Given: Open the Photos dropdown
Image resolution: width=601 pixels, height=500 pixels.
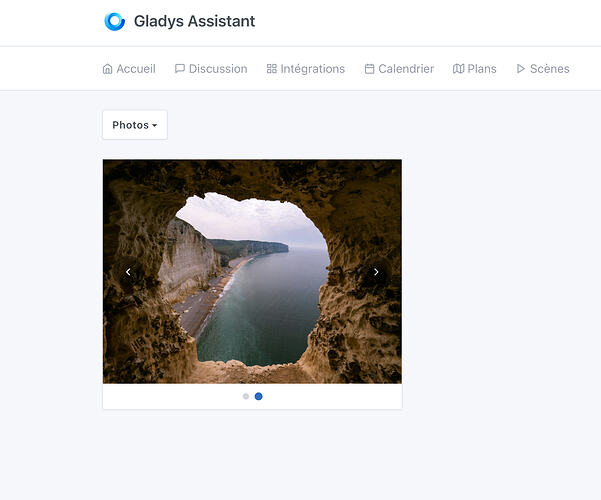Looking at the screenshot, I should pos(135,125).
